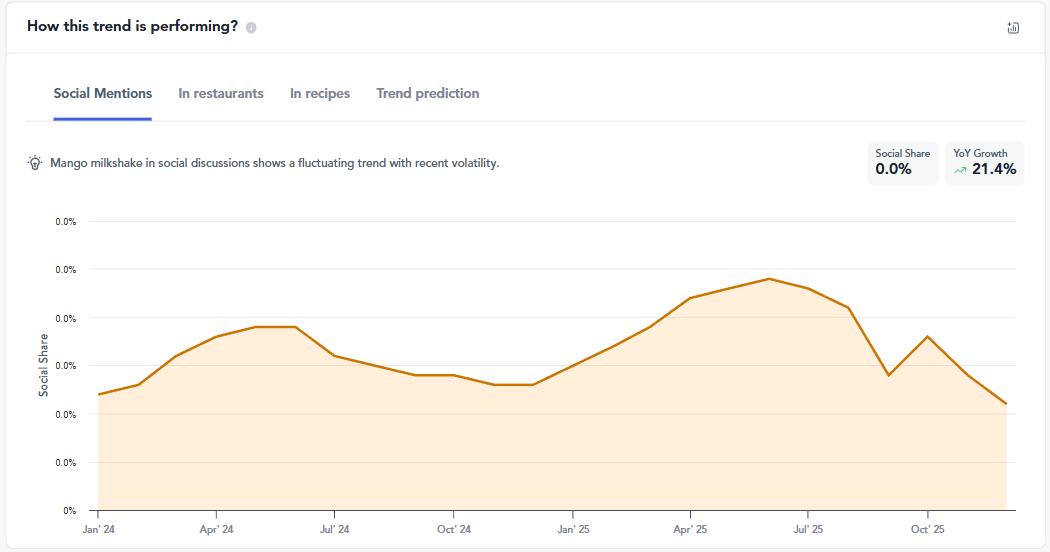This screenshot has width=1050, height=552.
Task: Click the Jul' 25 x-axis label
Action: click(808, 529)
